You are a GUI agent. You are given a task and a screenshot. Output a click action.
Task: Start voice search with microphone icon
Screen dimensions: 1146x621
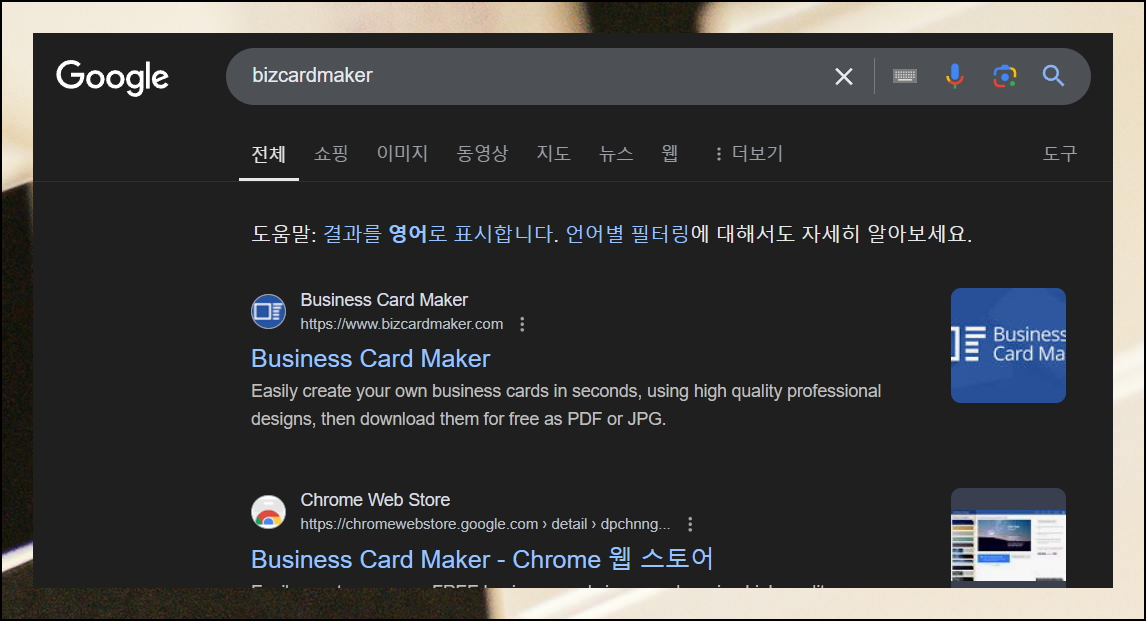955,76
